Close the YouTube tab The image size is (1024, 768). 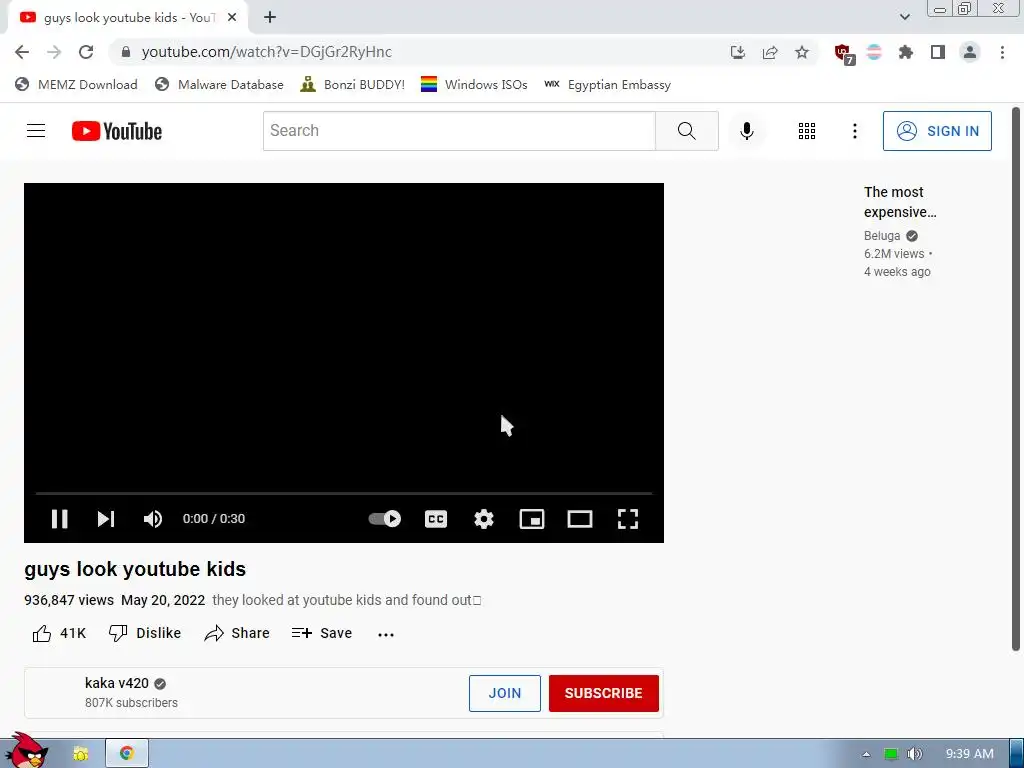coord(232,18)
